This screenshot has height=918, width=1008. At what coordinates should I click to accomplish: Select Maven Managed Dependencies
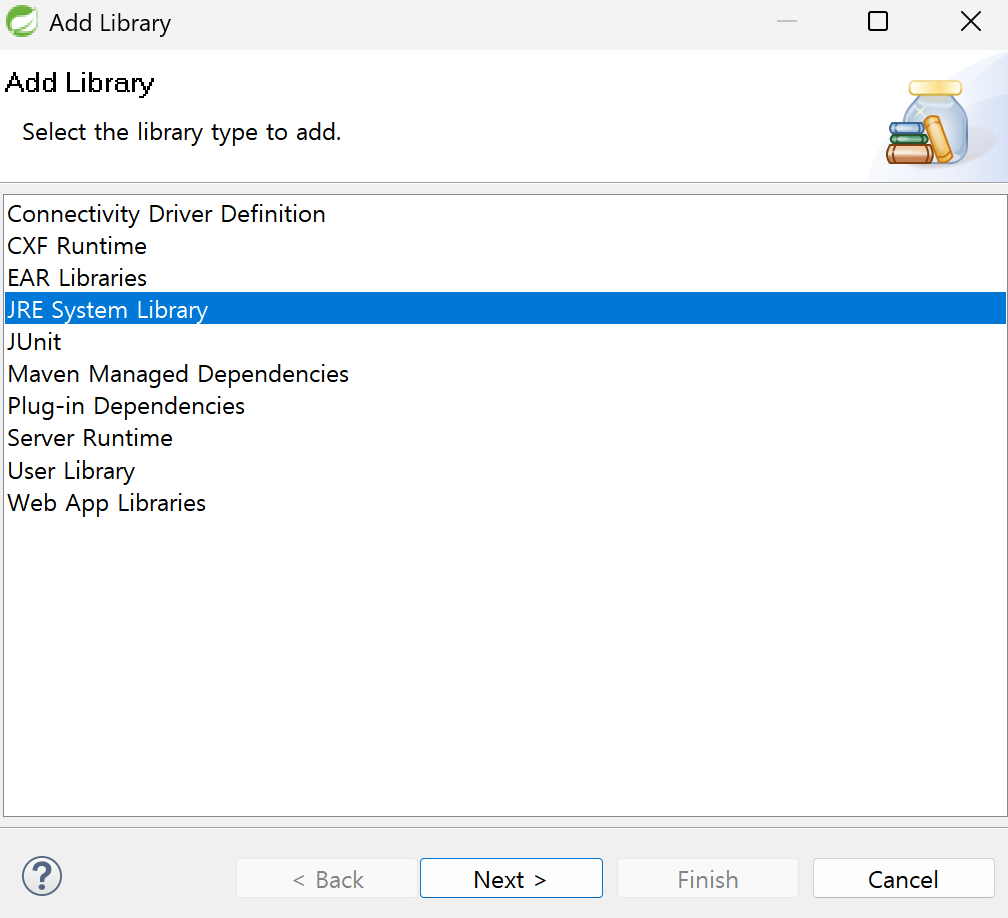click(505, 374)
